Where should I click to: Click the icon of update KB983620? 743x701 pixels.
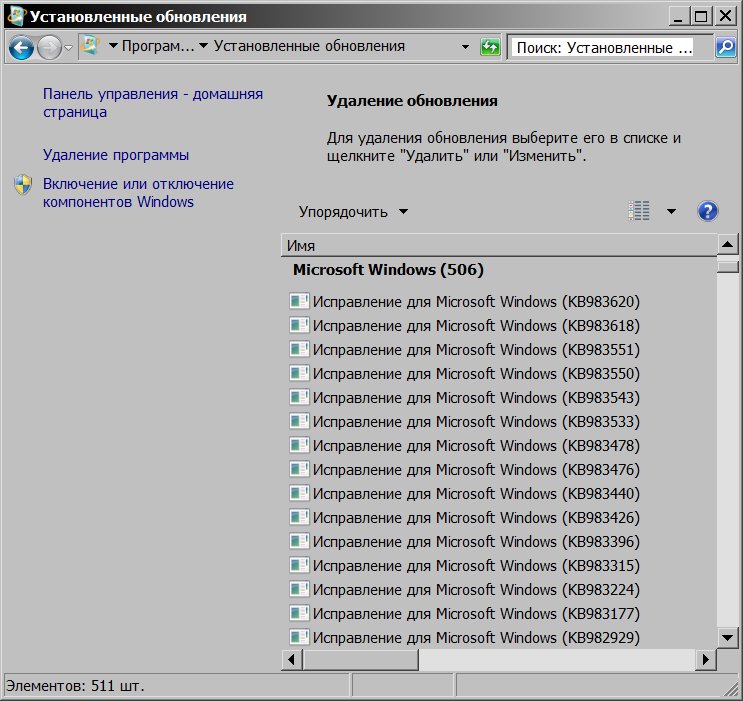(299, 301)
